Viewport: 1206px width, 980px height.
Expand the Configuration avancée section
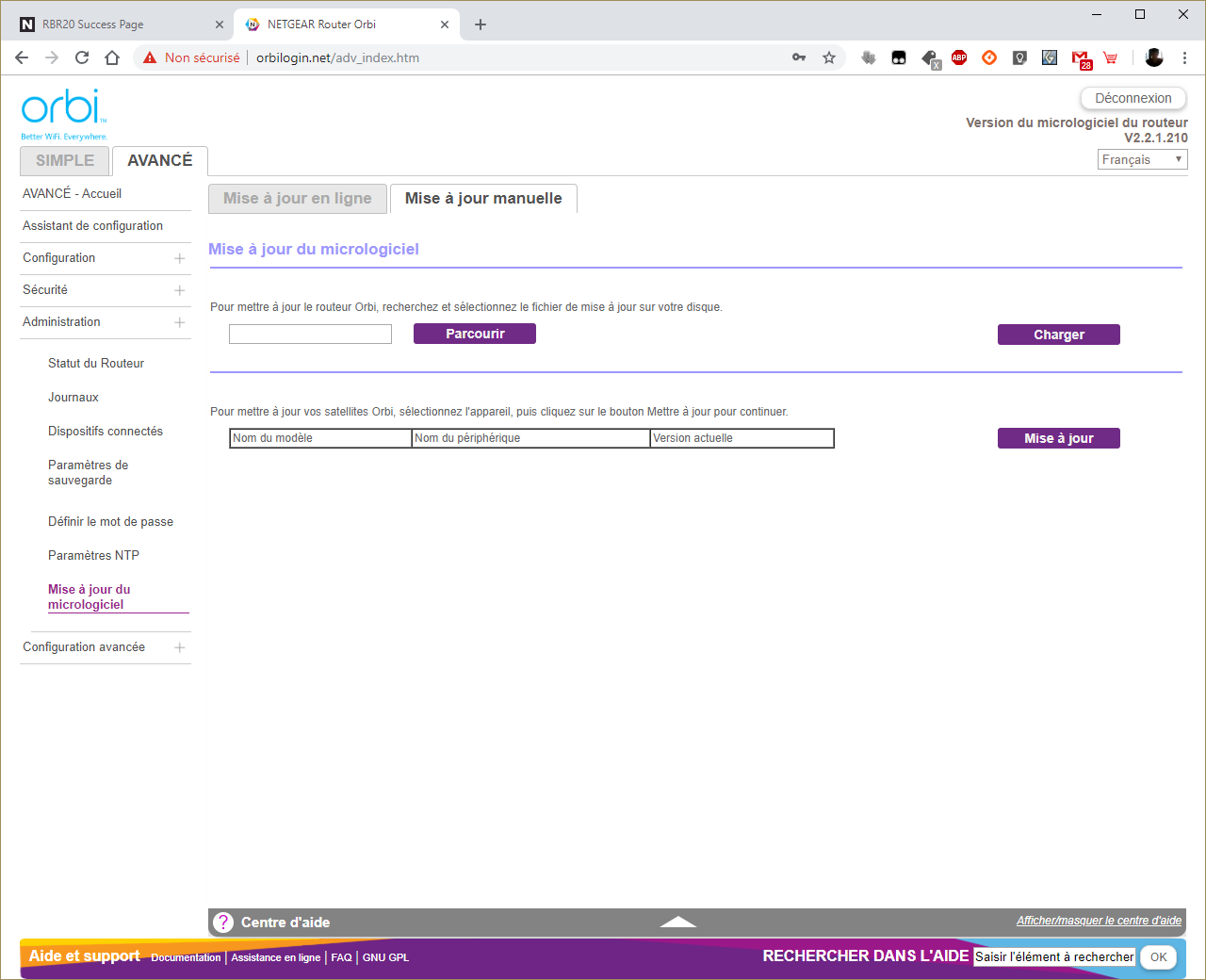(105, 647)
